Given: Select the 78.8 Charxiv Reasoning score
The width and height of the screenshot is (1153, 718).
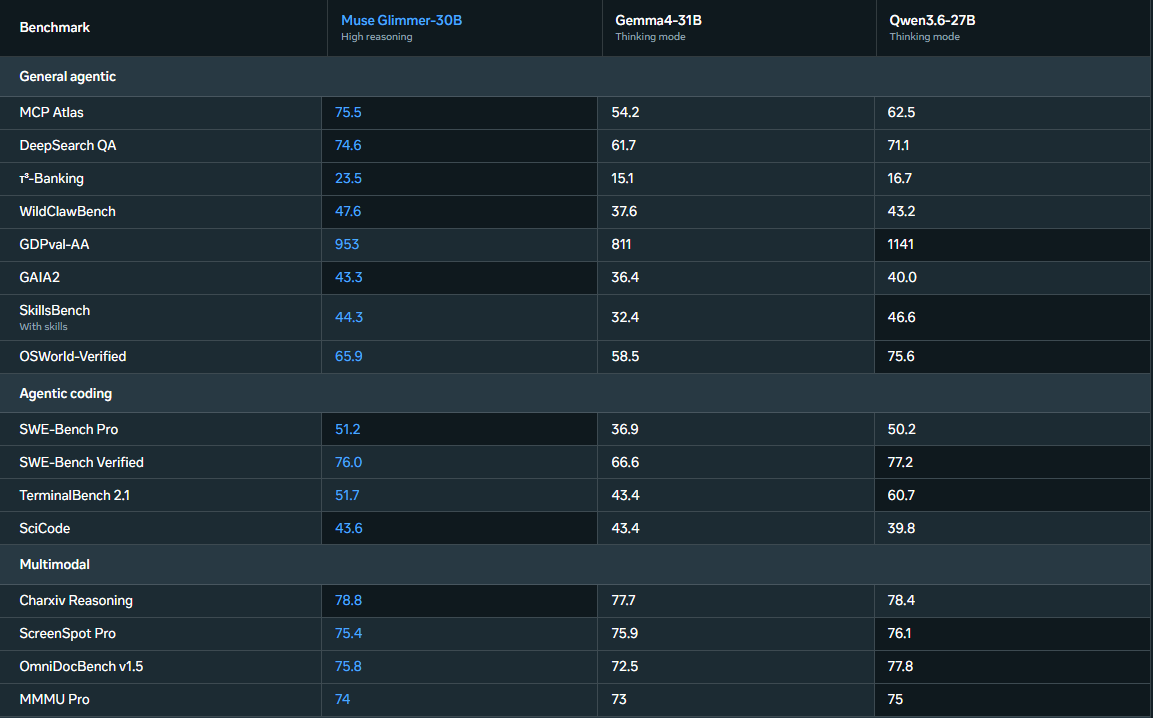Looking at the screenshot, I should point(348,600).
